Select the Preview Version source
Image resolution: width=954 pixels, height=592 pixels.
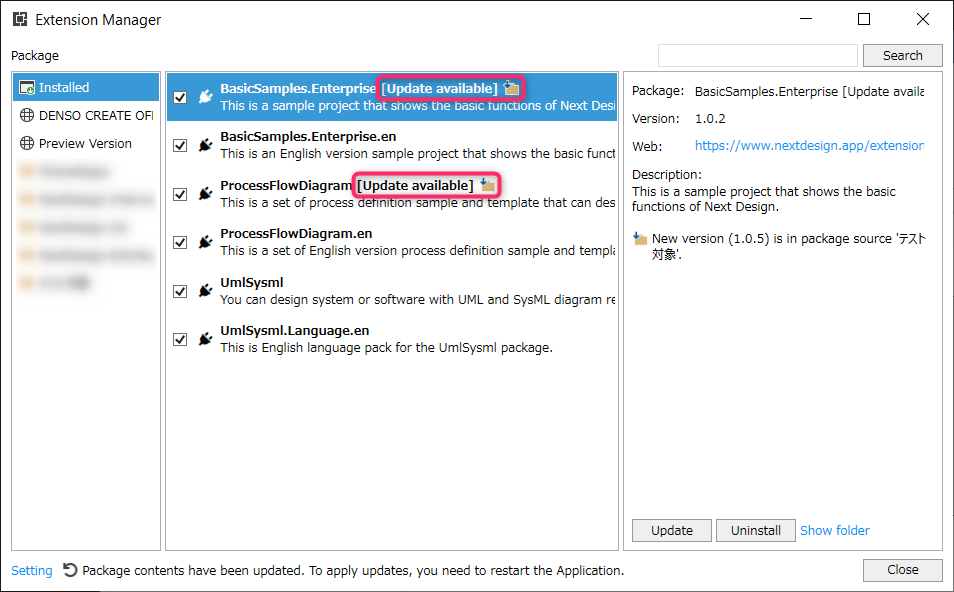(86, 143)
